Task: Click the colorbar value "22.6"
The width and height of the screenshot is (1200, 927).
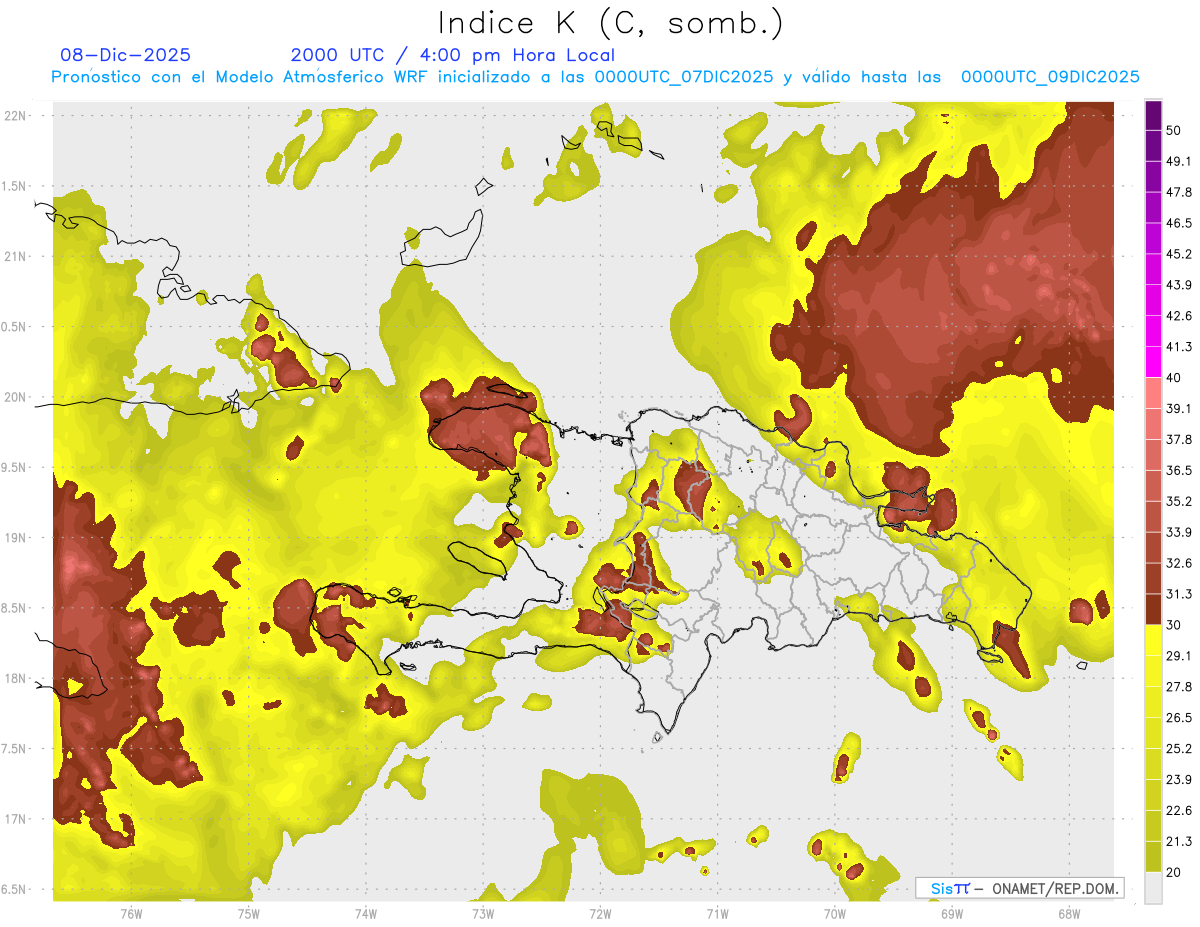Action: 1178,811
